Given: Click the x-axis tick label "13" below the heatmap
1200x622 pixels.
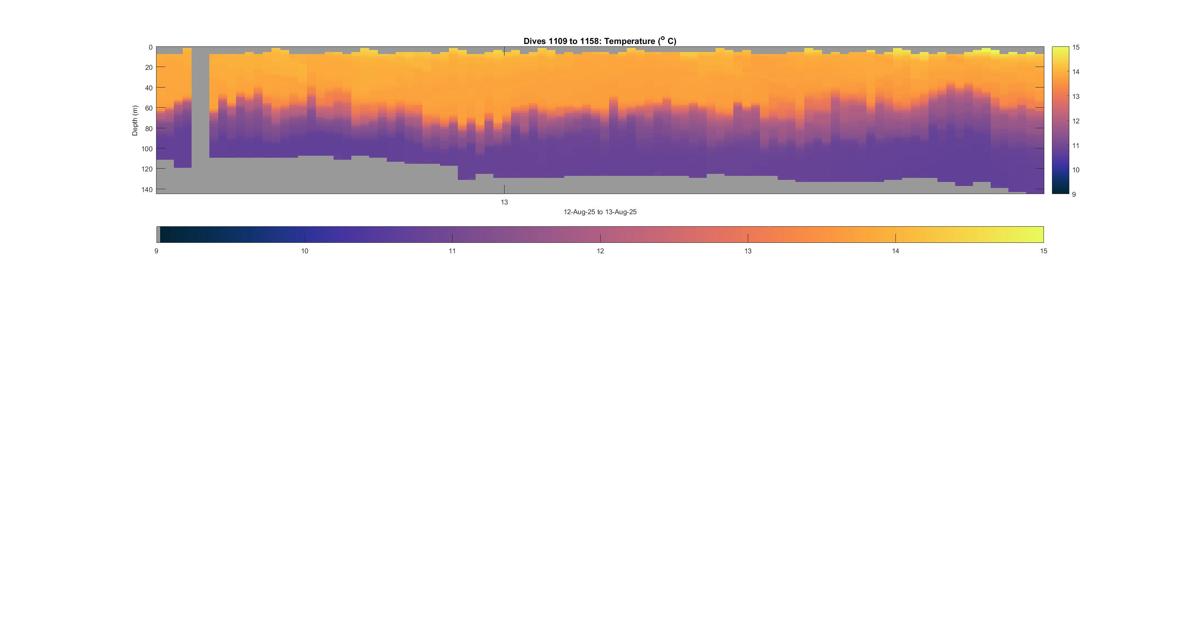Looking at the screenshot, I should tap(504, 202).
